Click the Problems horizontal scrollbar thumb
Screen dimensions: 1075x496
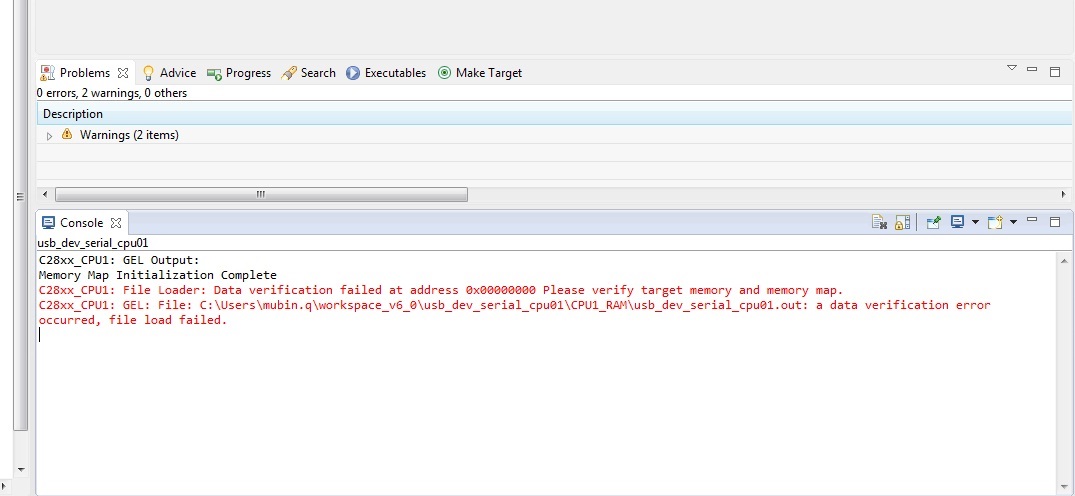click(x=261, y=195)
